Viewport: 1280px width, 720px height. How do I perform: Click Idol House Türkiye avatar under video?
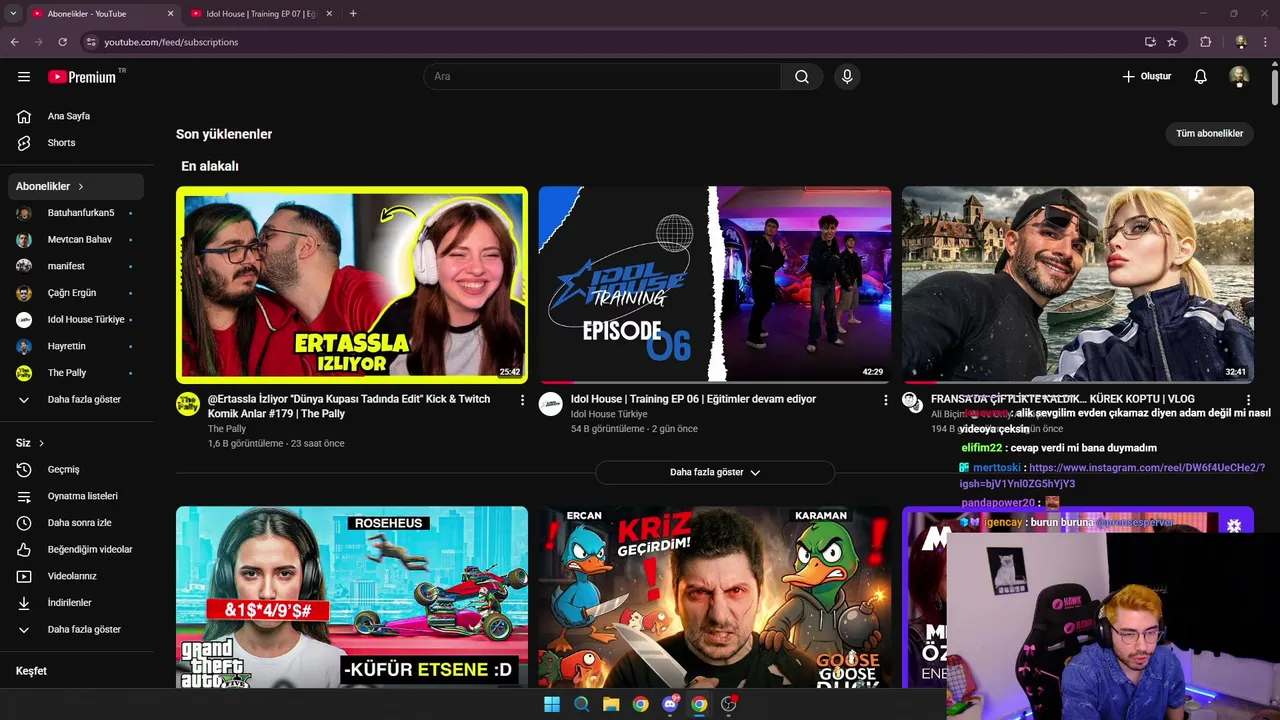click(551, 404)
